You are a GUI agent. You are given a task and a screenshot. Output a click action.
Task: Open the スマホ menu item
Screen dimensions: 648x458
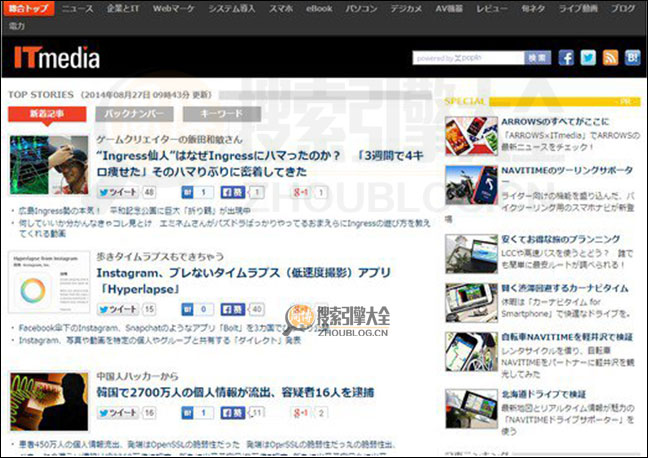tap(281, 8)
